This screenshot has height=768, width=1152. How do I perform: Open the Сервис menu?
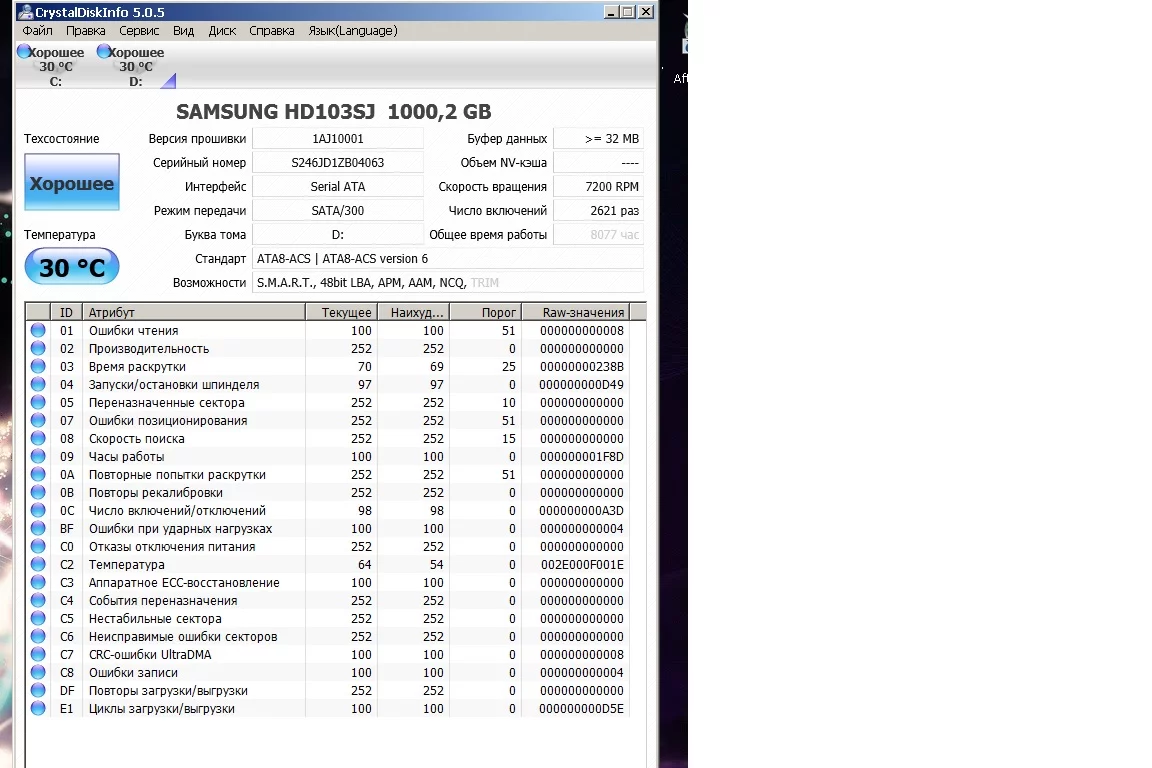click(139, 31)
